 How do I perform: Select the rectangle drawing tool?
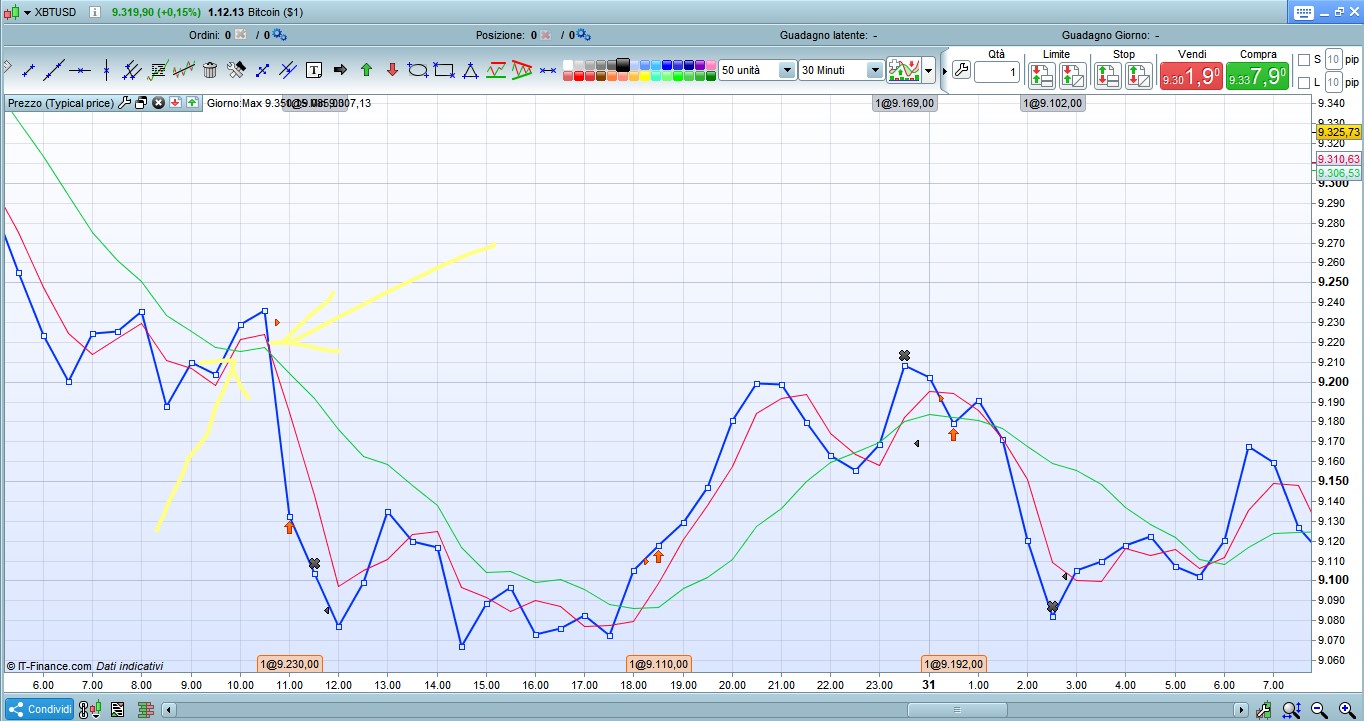click(x=444, y=70)
